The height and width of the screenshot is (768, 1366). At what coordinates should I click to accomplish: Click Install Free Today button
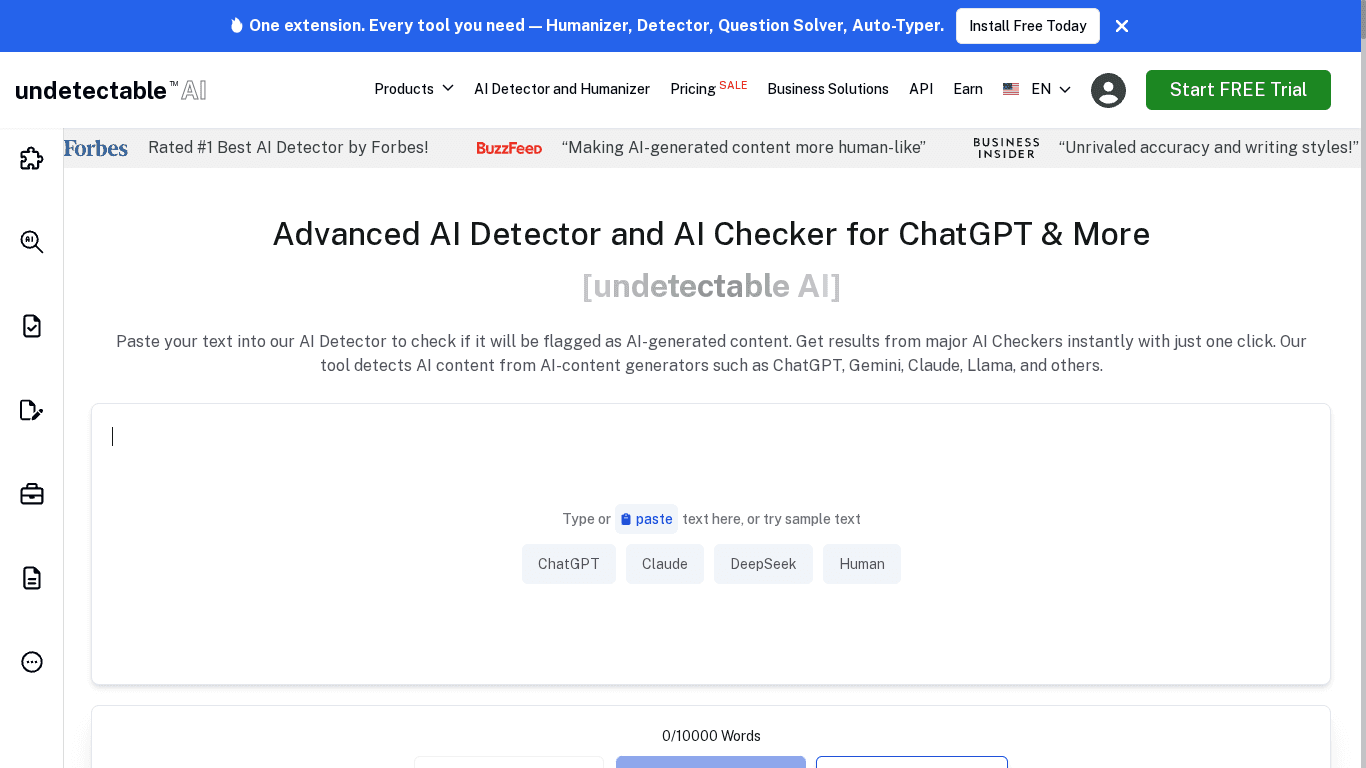(1028, 26)
